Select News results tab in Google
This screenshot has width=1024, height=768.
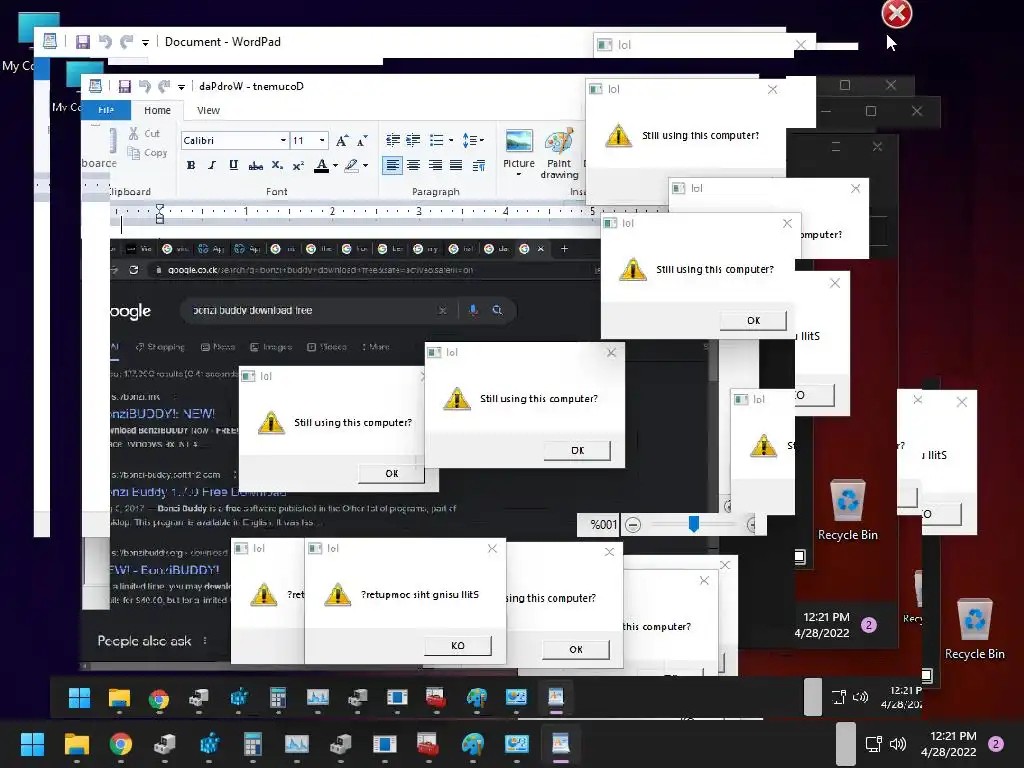[218, 347]
